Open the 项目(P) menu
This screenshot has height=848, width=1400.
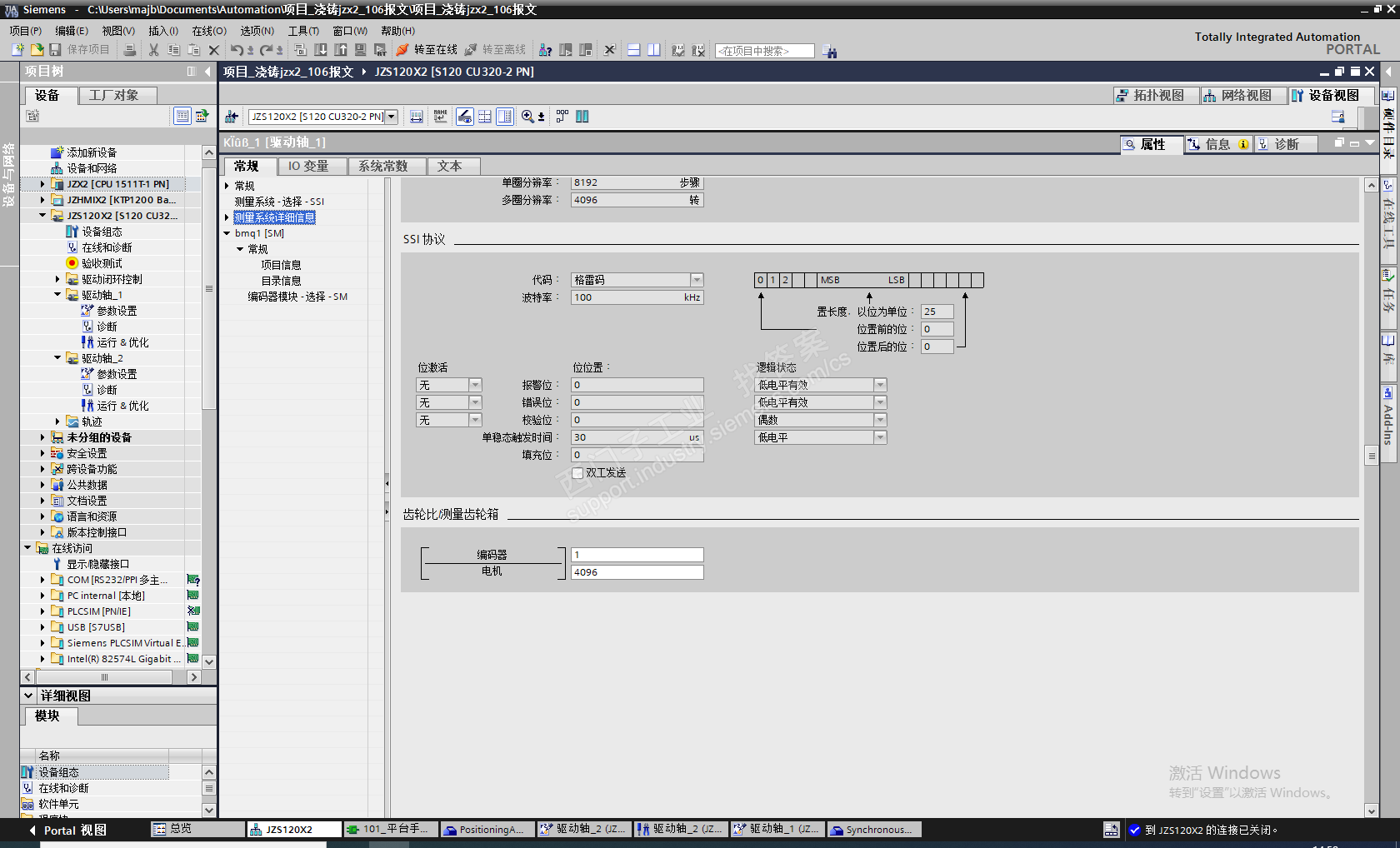[26, 31]
